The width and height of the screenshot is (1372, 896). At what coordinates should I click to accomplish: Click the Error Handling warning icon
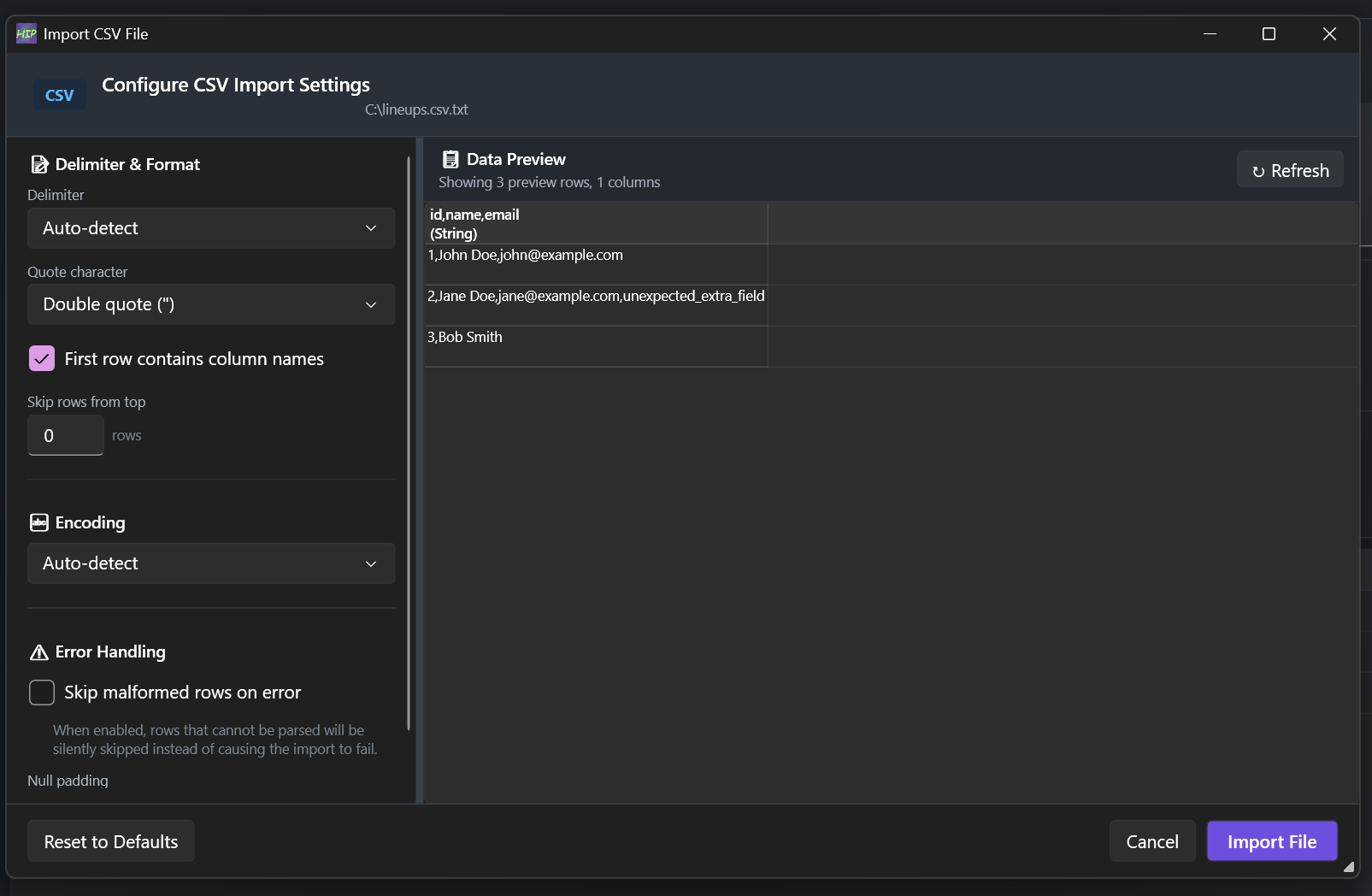pyautogui.click(x=39, y=652)
